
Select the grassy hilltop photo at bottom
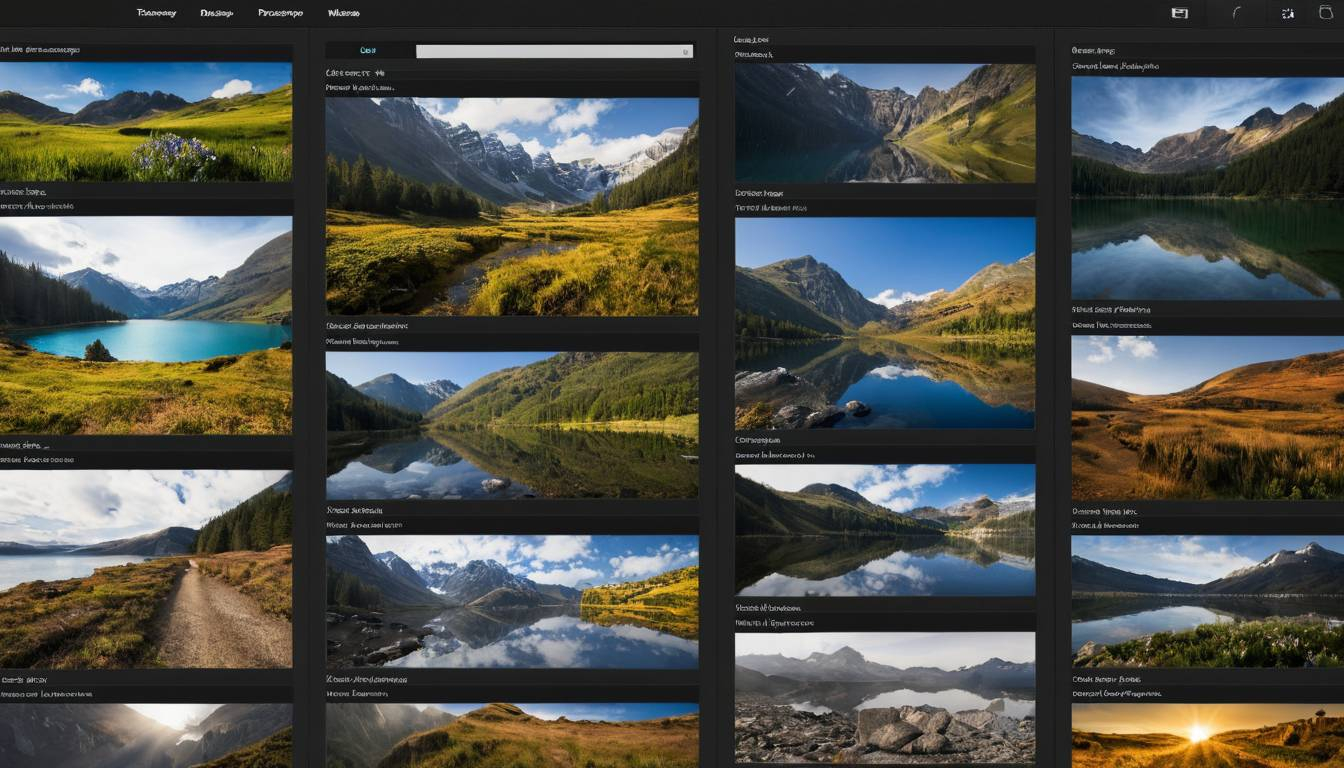coord(512,735)
